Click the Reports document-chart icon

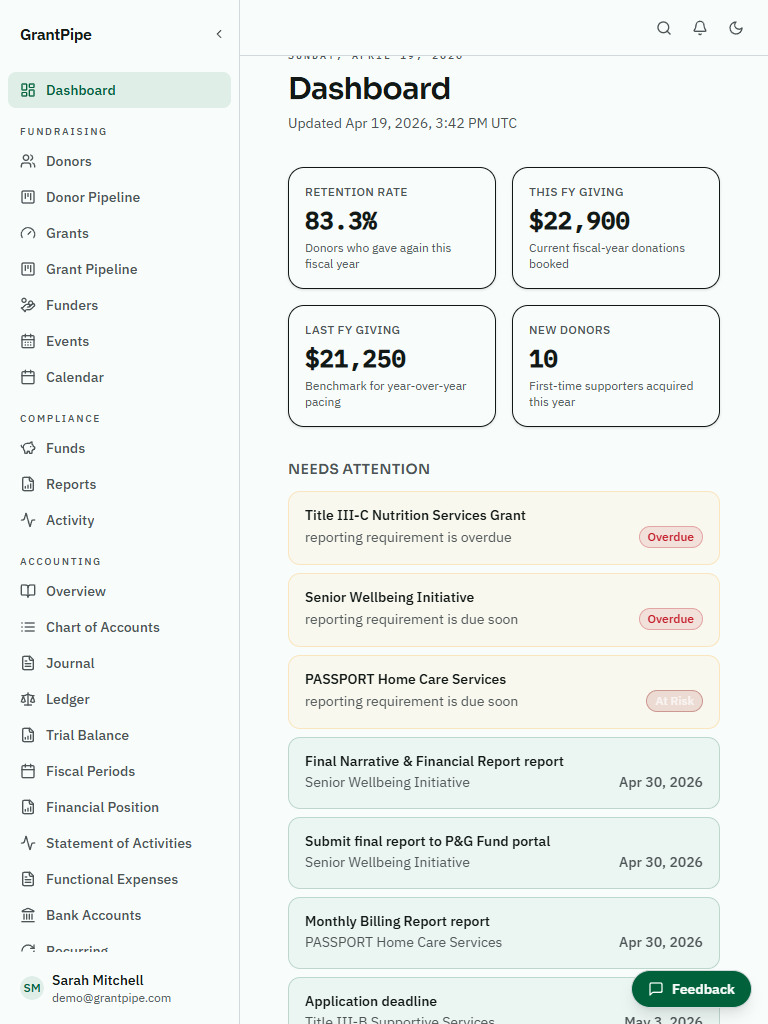pos(28,484)
